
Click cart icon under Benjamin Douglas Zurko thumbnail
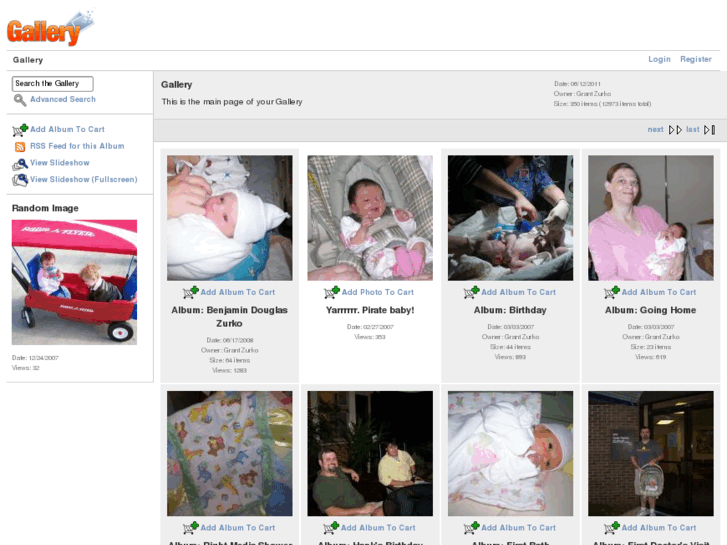point(191,293)
